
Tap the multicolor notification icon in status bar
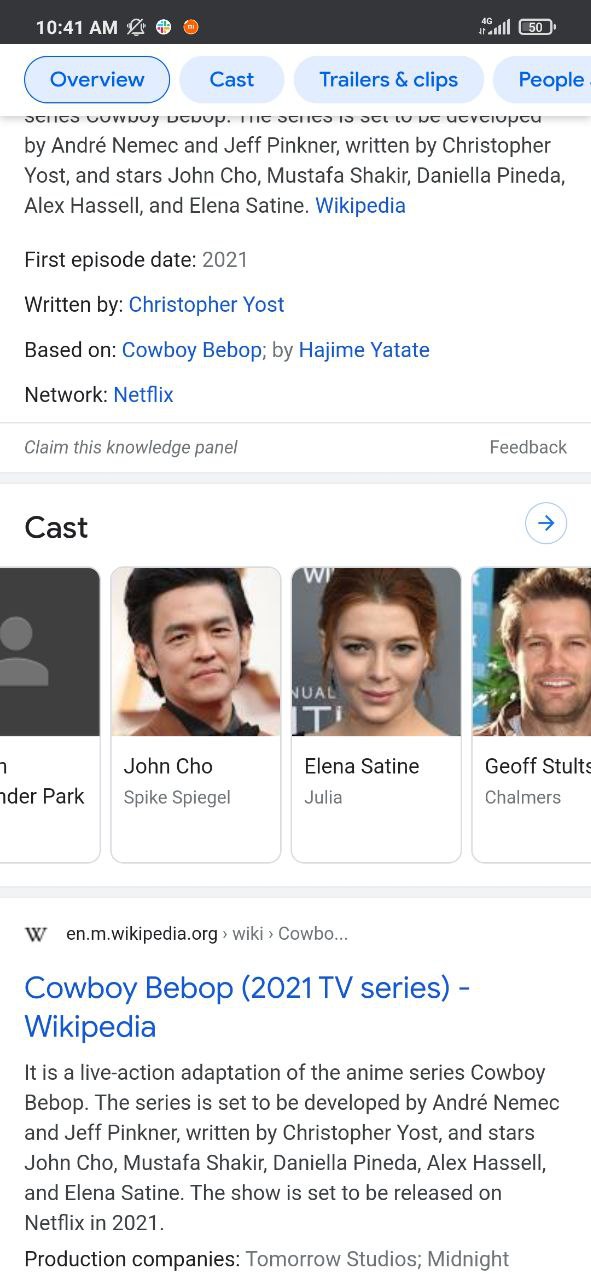click(x=164, y=28)
